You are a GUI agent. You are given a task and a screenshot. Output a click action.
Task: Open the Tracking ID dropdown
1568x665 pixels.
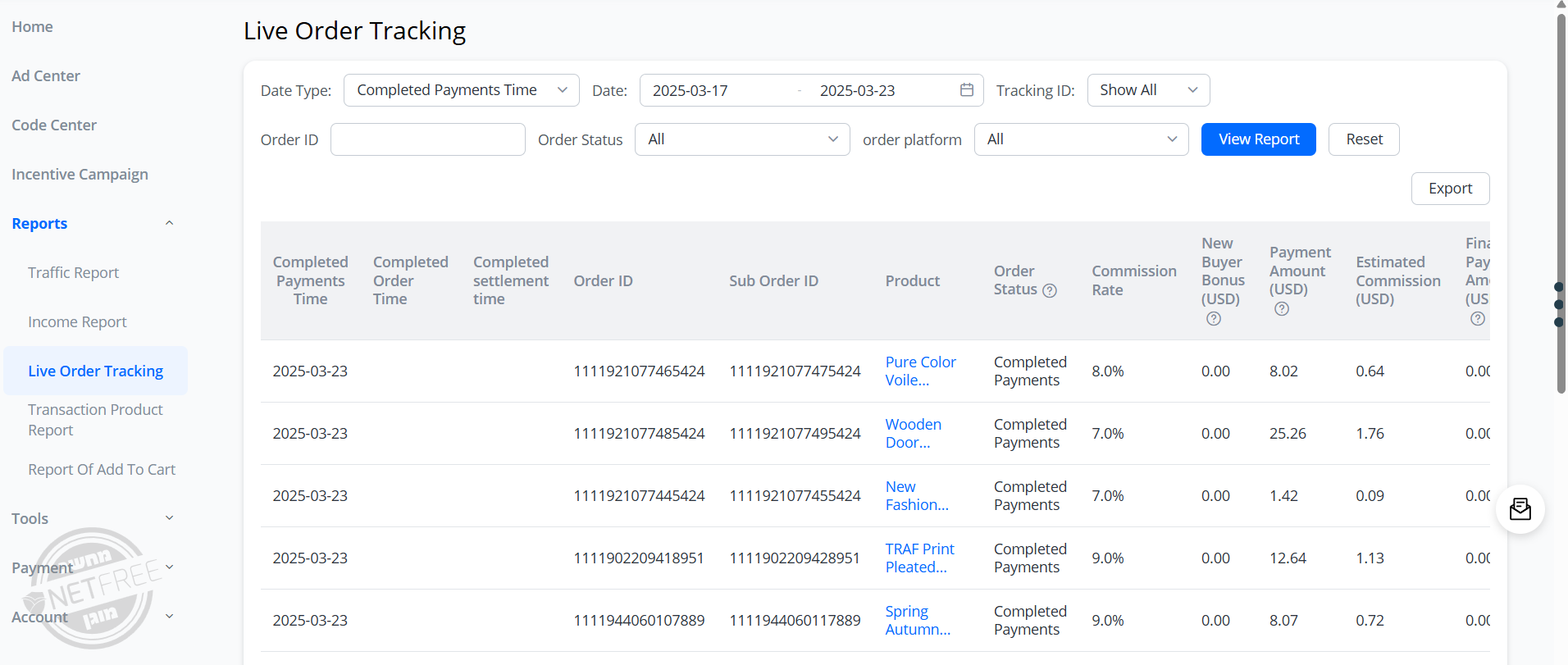pos(1147,90)
